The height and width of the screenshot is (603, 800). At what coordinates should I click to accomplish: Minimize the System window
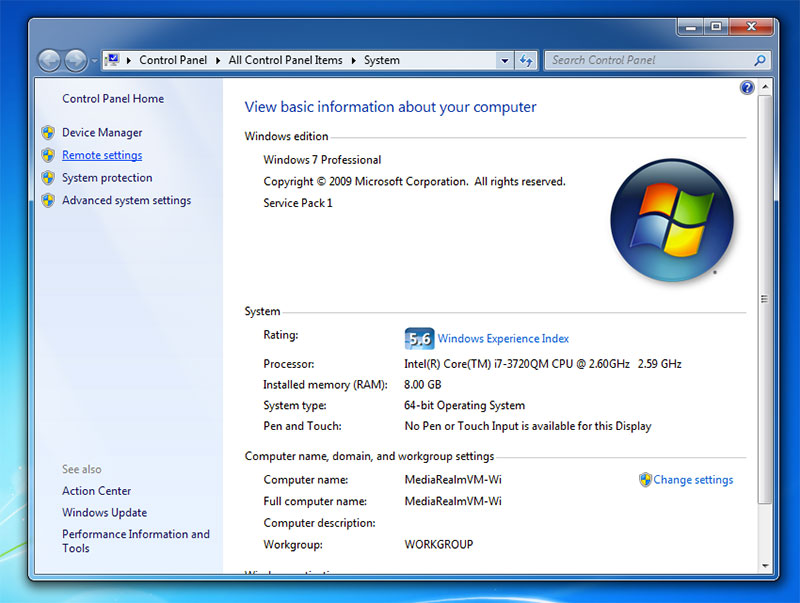pyautogui.click(x=691, y=27)
